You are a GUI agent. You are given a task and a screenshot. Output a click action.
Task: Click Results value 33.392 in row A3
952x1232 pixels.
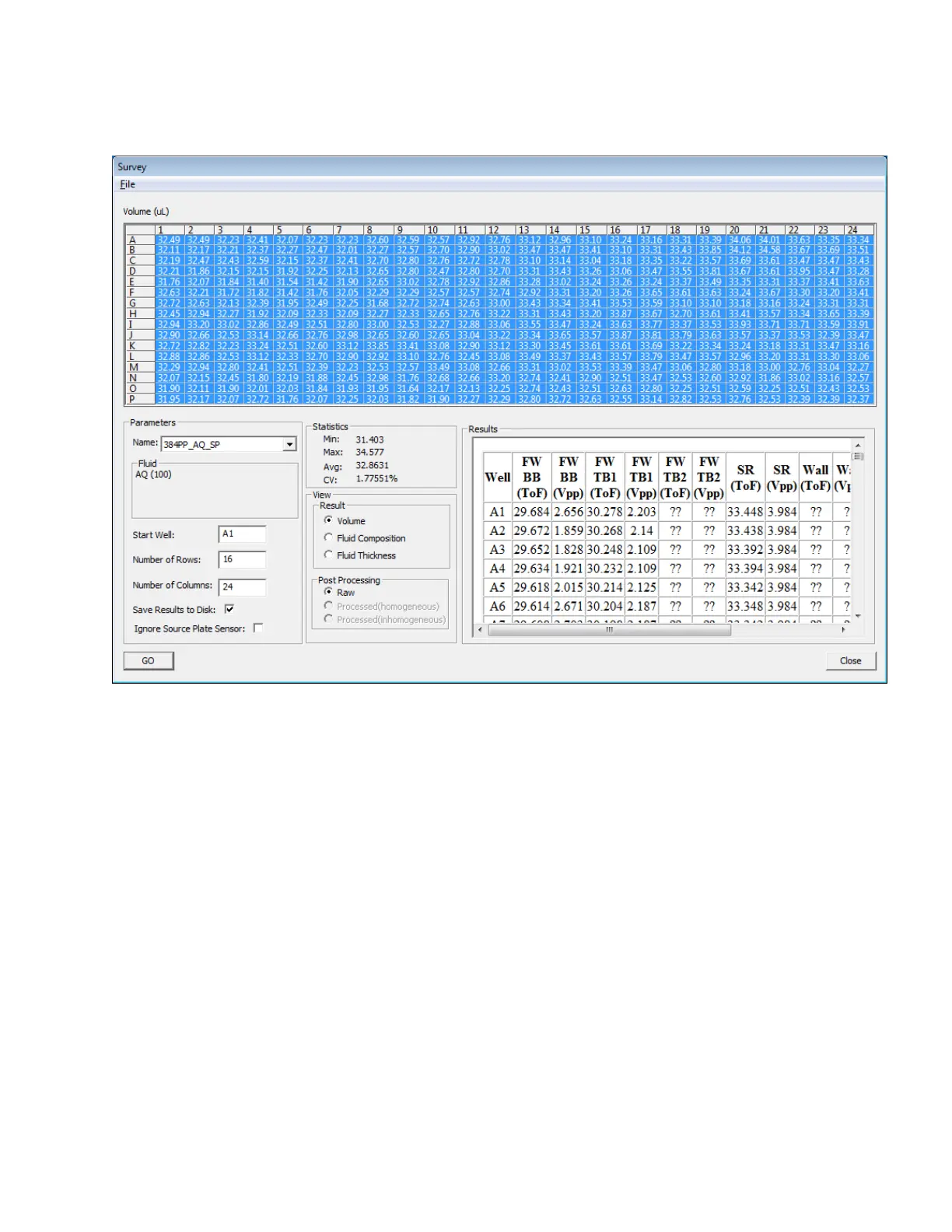pyautogui.click(x=745, y=549)
